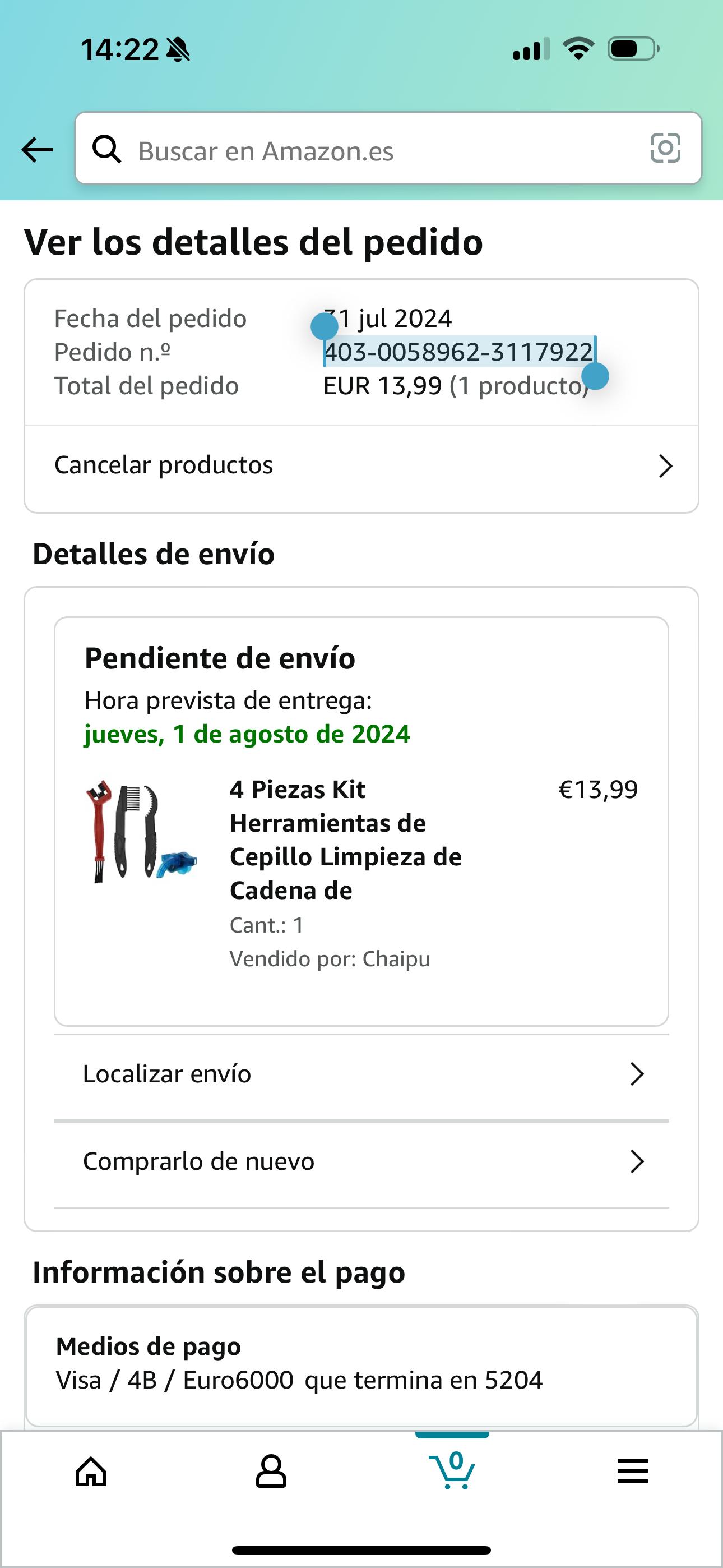
Task: Tap Comprarlo de nuevo link
Action: (198, 1161)
